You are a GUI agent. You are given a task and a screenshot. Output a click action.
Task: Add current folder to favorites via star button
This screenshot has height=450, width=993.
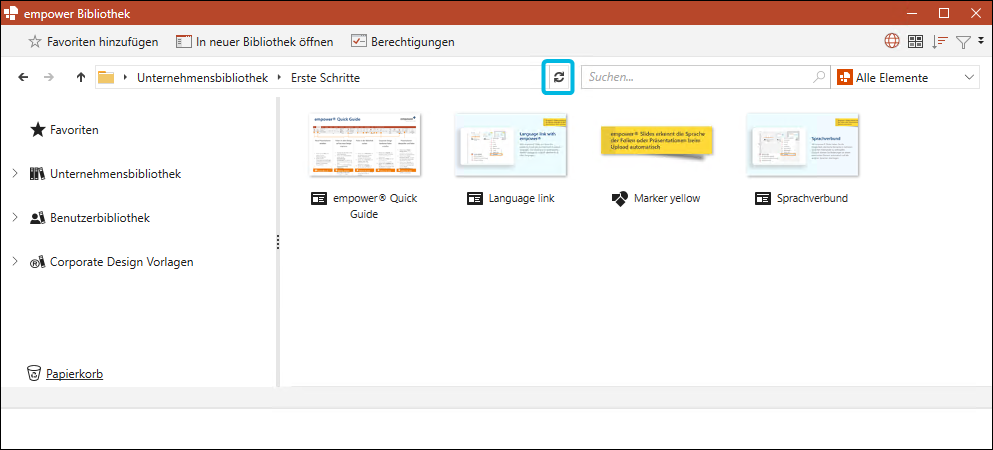pyautogui.click(x=93, y=42)
